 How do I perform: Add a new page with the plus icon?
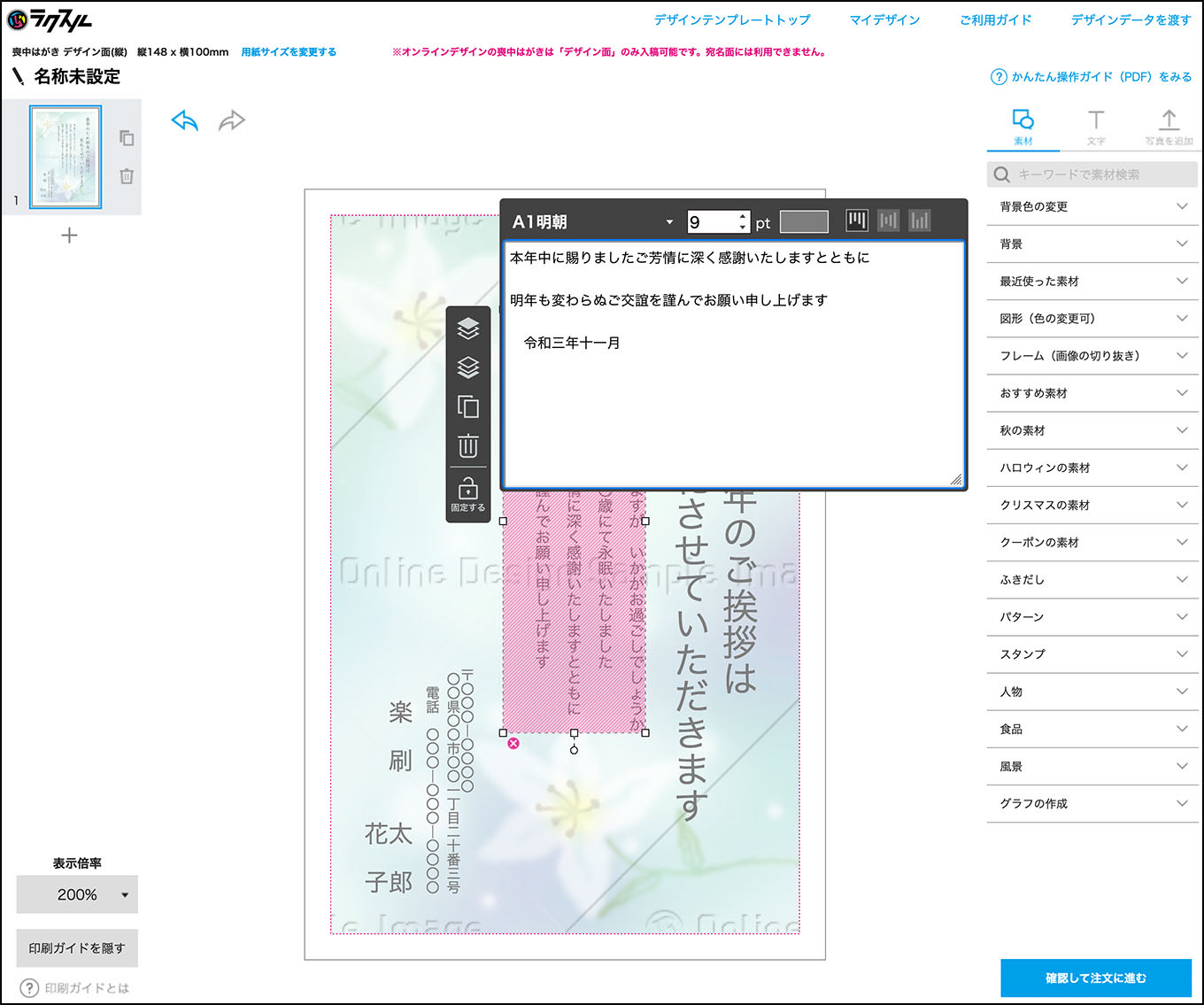click(69, 236)
